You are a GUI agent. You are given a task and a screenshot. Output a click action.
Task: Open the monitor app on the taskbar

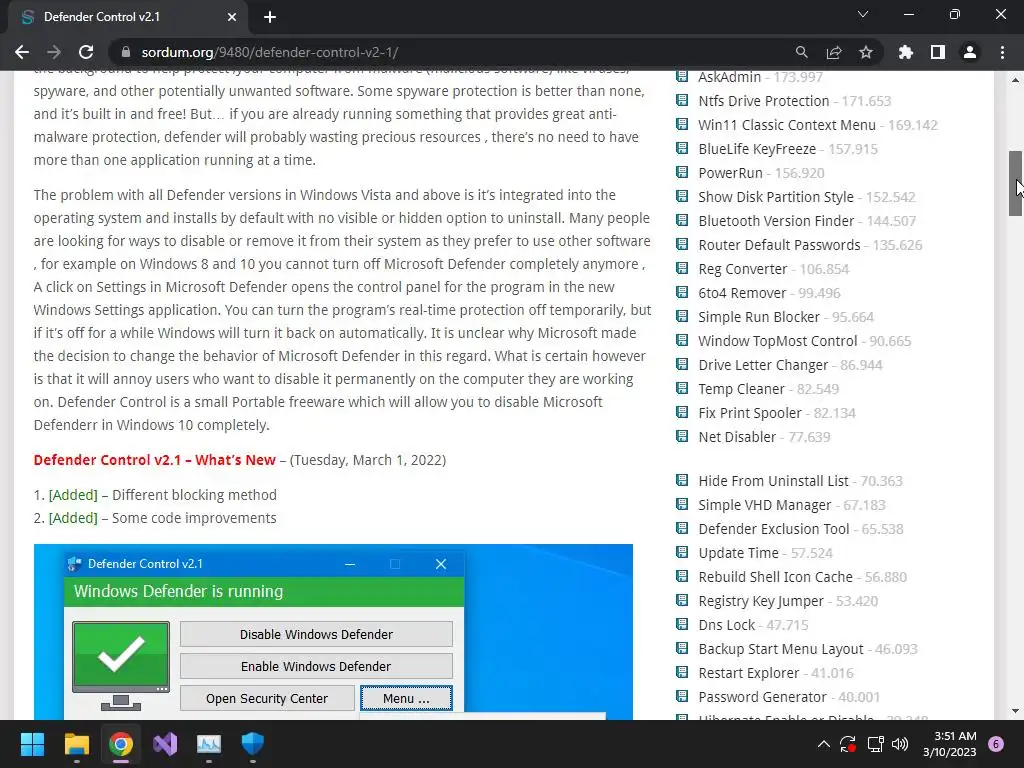pos(209,744)
